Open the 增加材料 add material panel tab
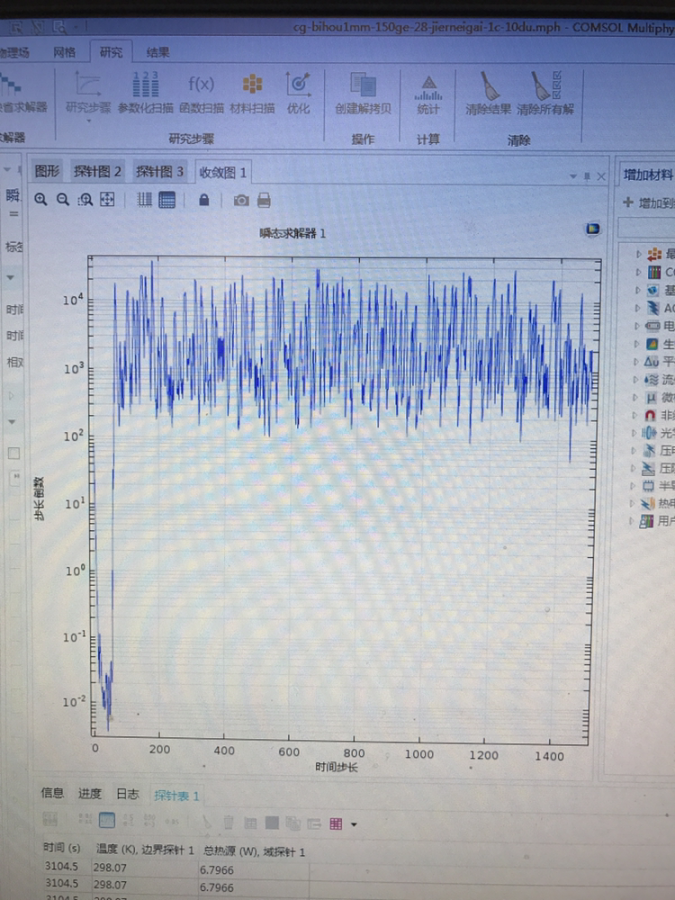 coord(647,174)
